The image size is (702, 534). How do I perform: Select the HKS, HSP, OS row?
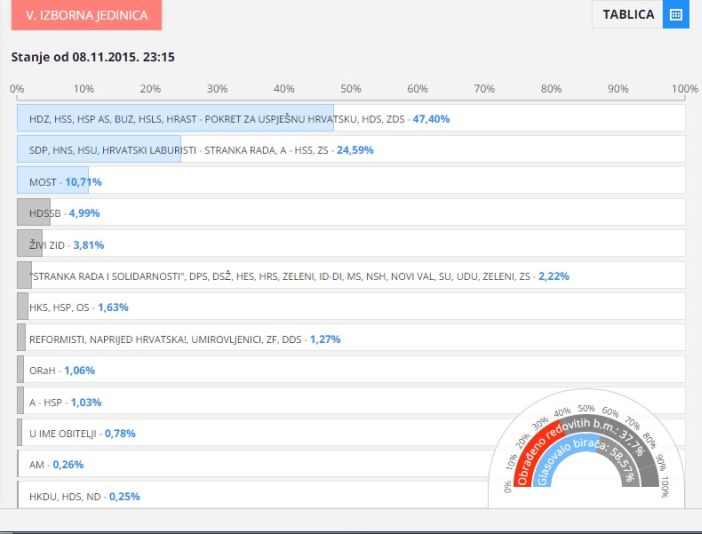(351, 307)
